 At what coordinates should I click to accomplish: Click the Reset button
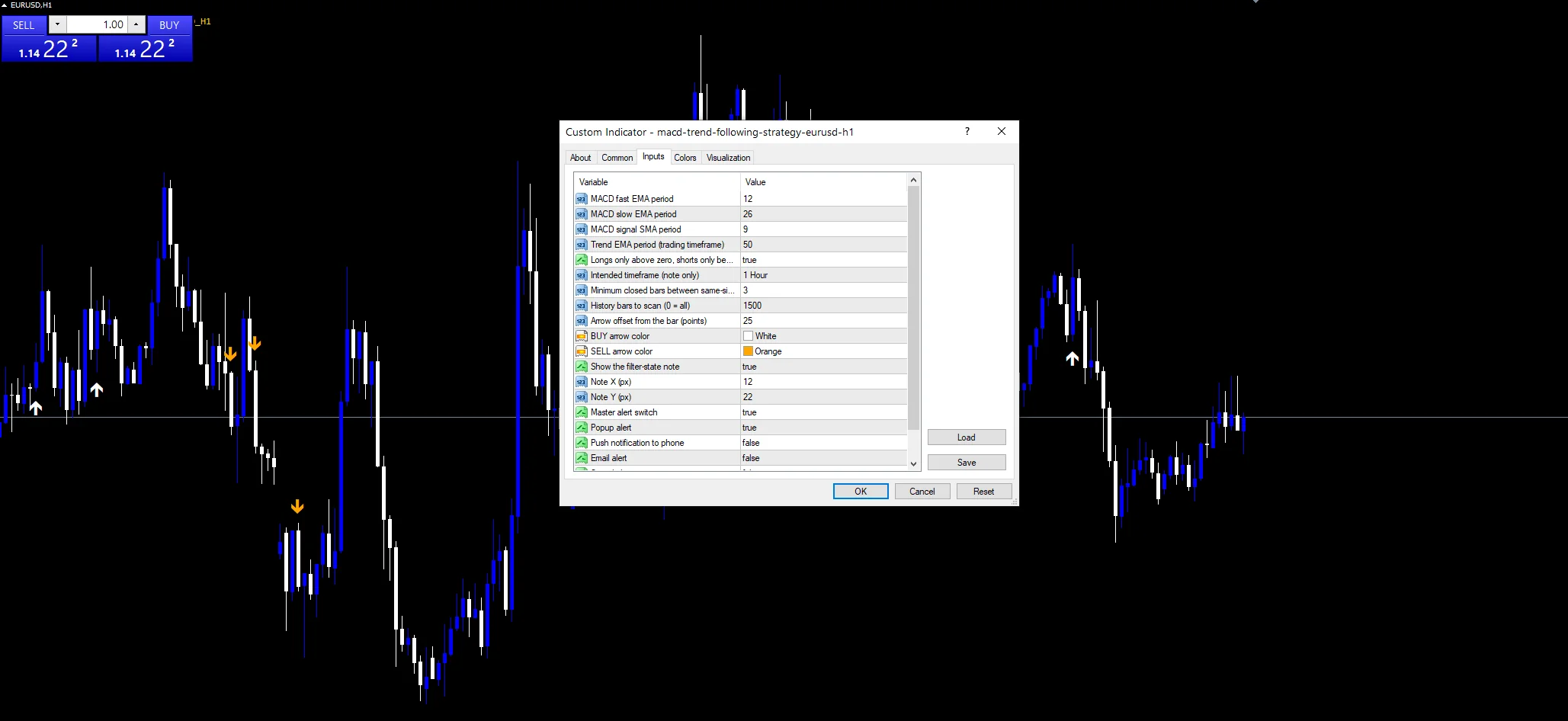pos(984,492)
